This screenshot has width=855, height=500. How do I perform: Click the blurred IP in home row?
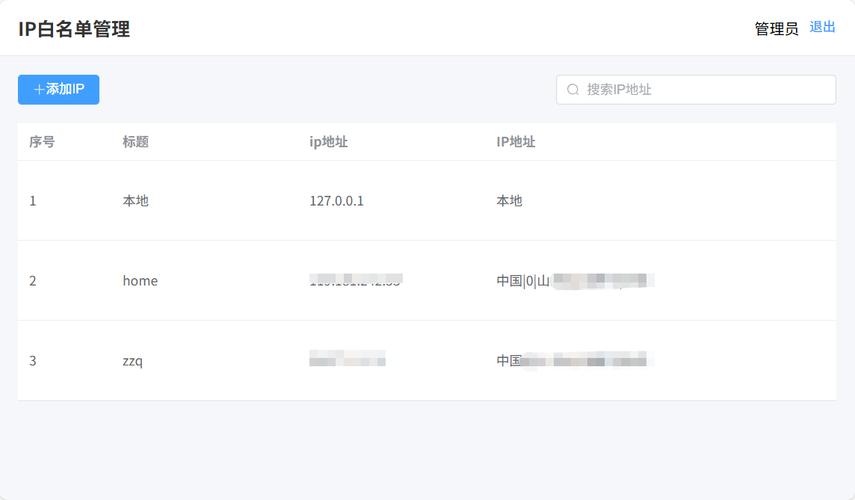point(356,280)
